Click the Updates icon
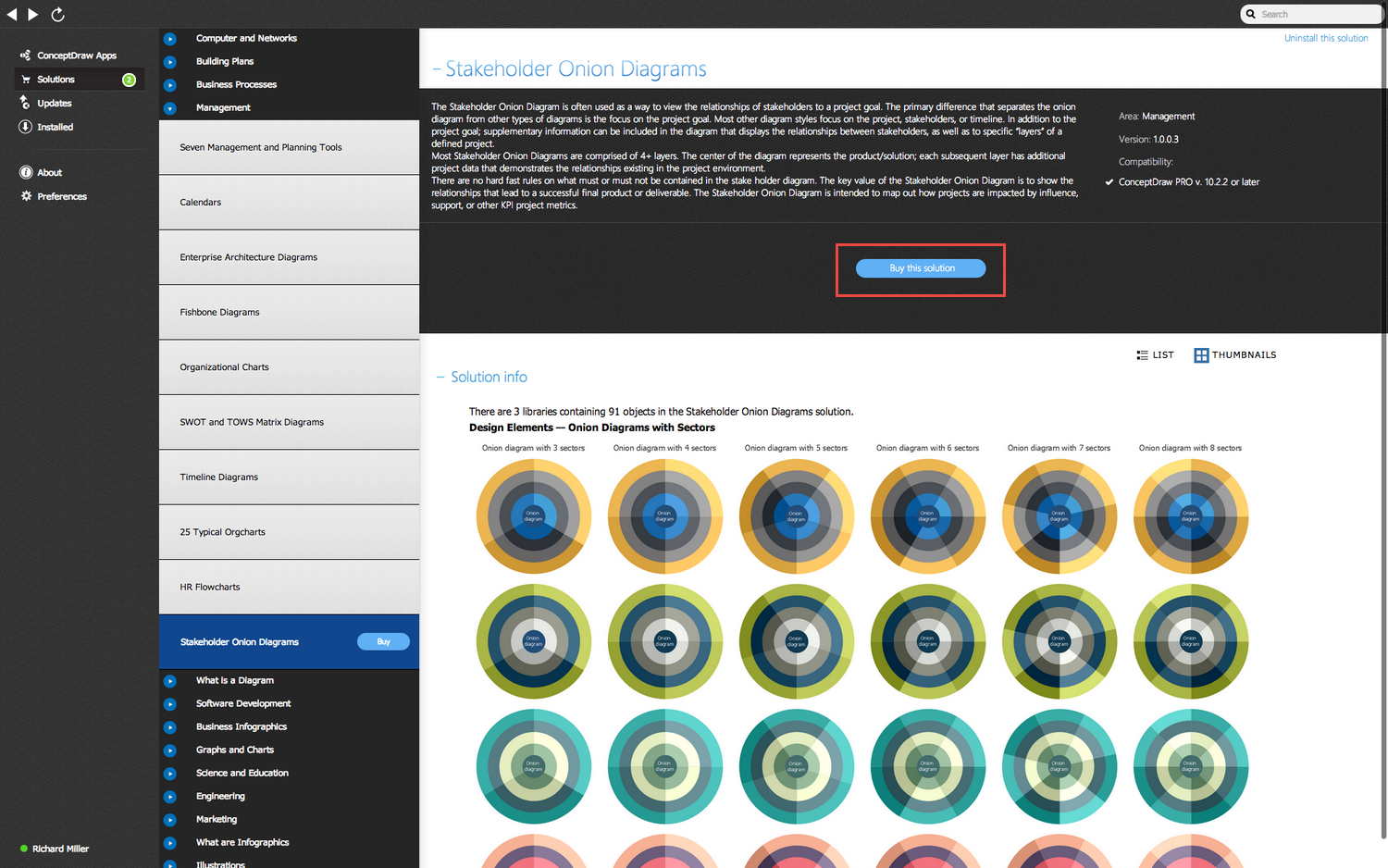Screen dimensions: 1388x868 tap(25, 103)
